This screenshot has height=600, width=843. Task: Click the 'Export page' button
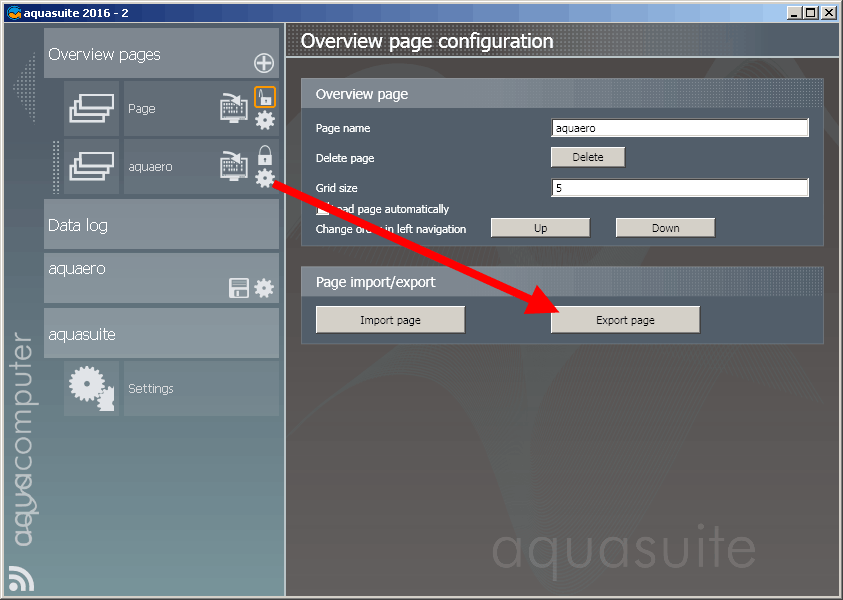tap(625, 320)
